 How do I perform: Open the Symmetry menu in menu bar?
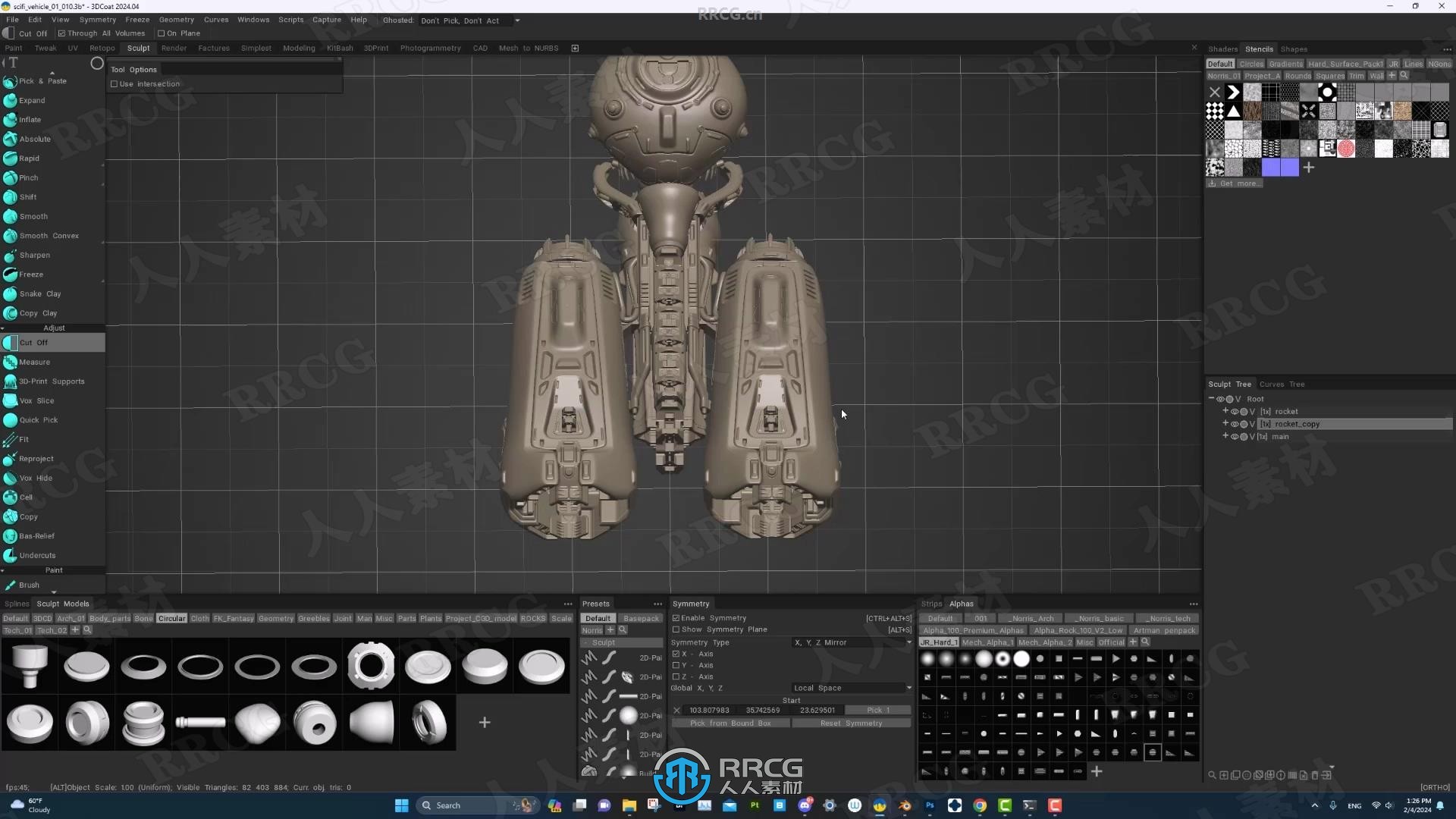[x=98, y=20]
